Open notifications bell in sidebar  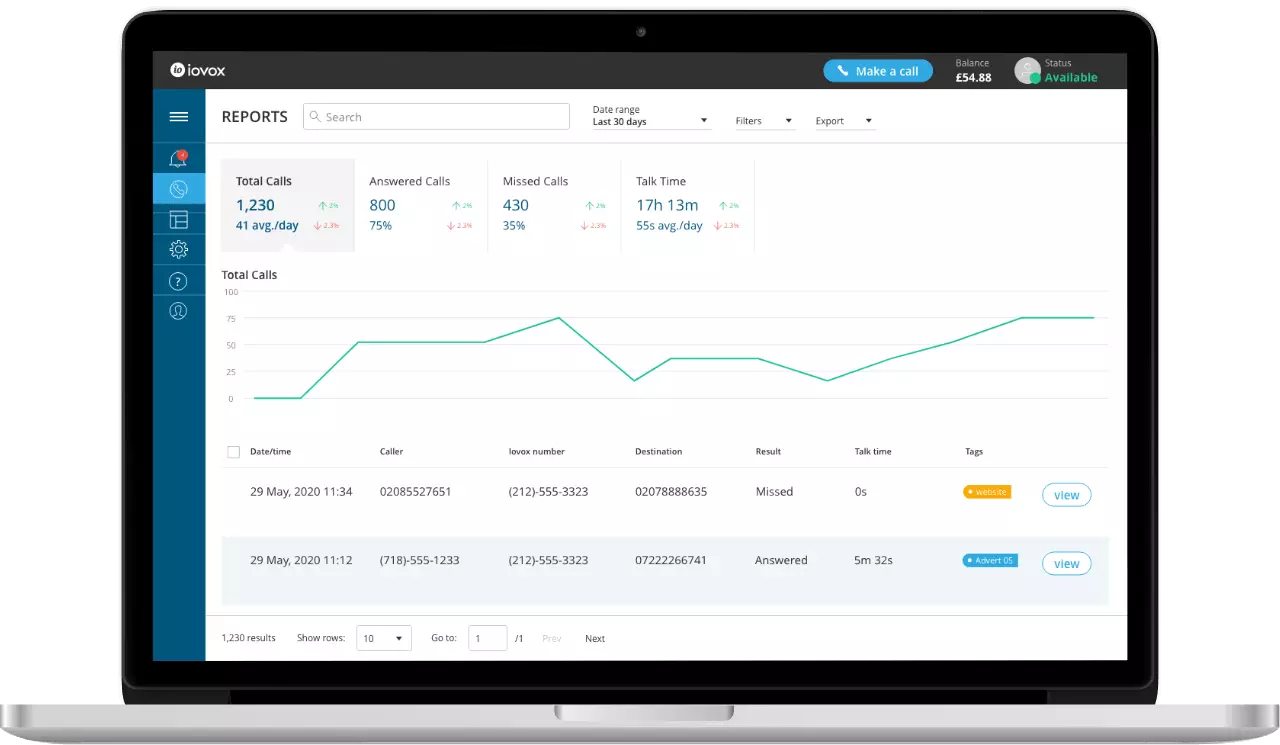(x=178, y=158)
